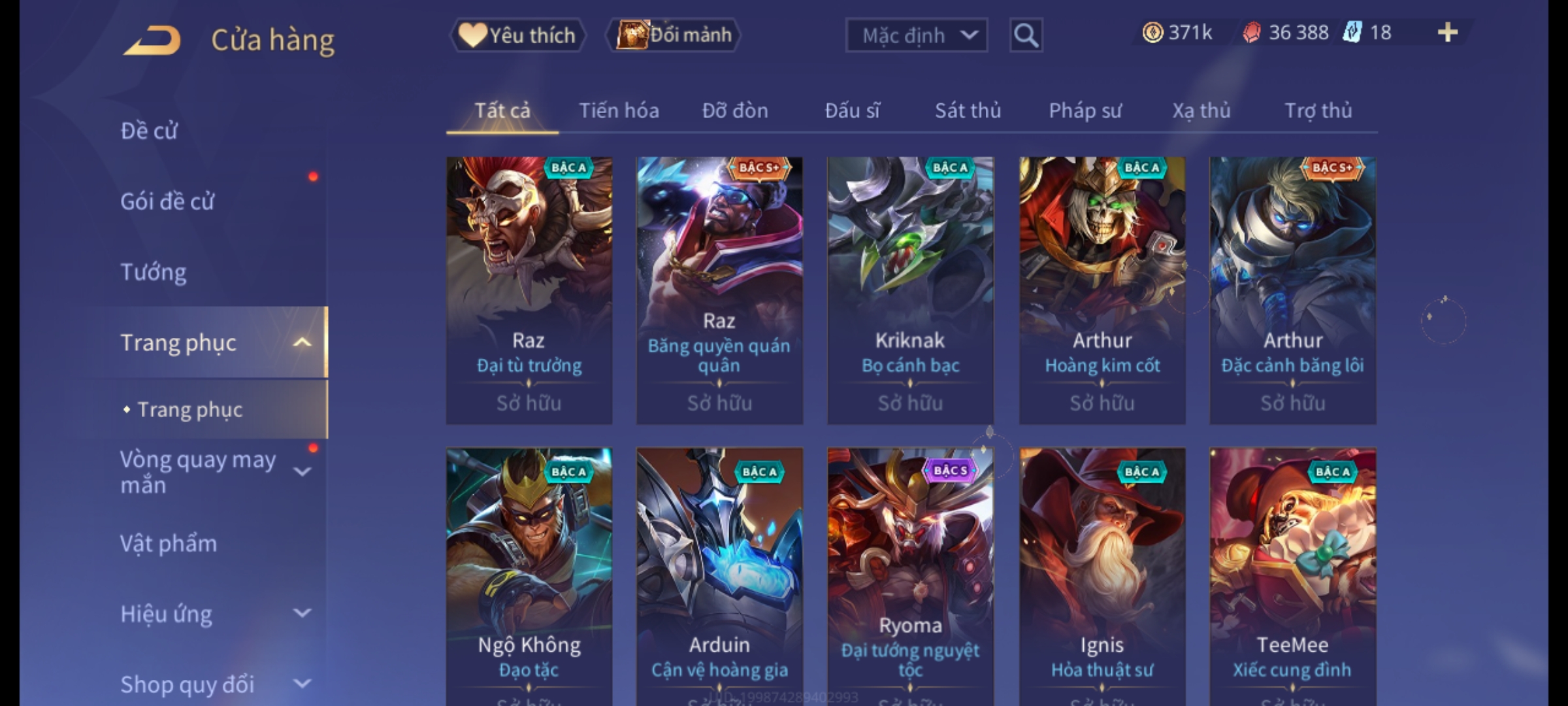
Task: Tap the red ruby currency icon
Action: tap(1251, 33)
